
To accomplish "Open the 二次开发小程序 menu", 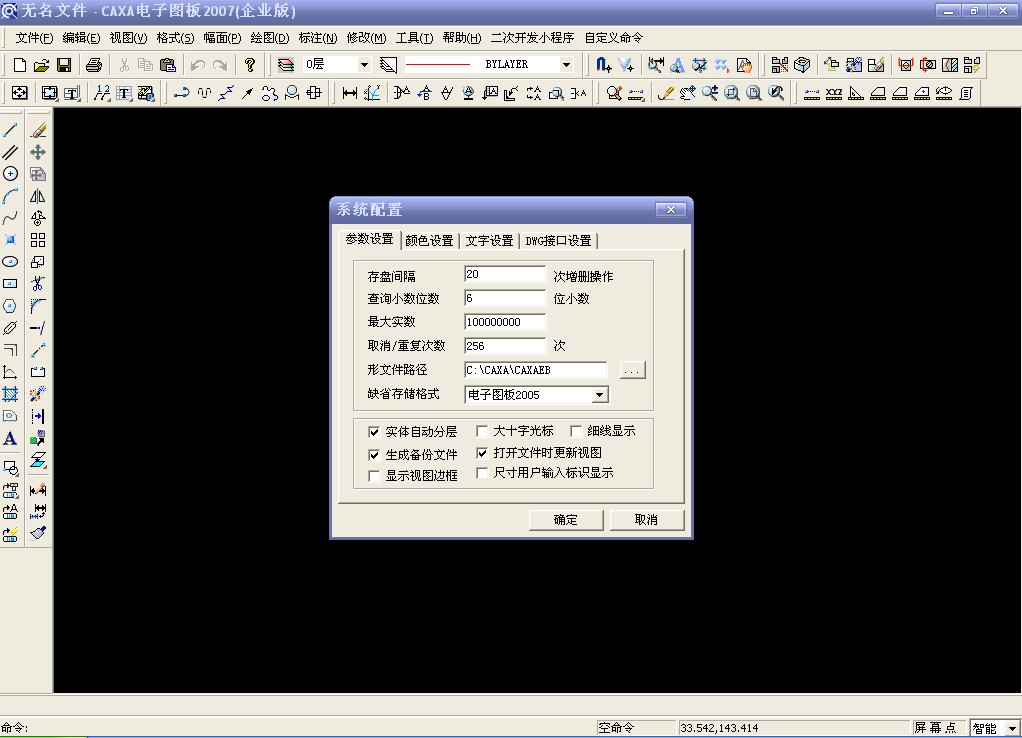I will [532, 38].
